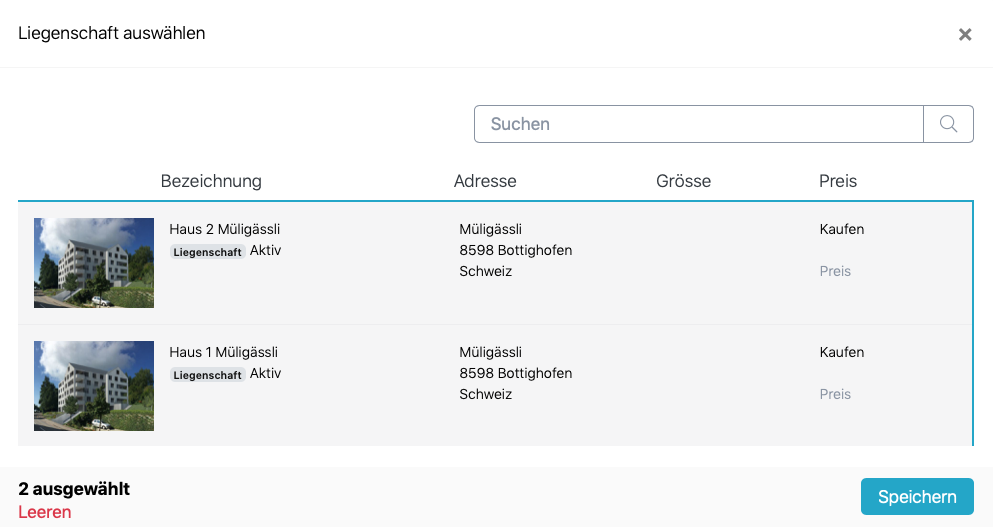Image resolution: width=993 pixels, height=527 pixels.
Task: Click Kaufen in the Haus 1 row
Action: (x=841, y=352)
